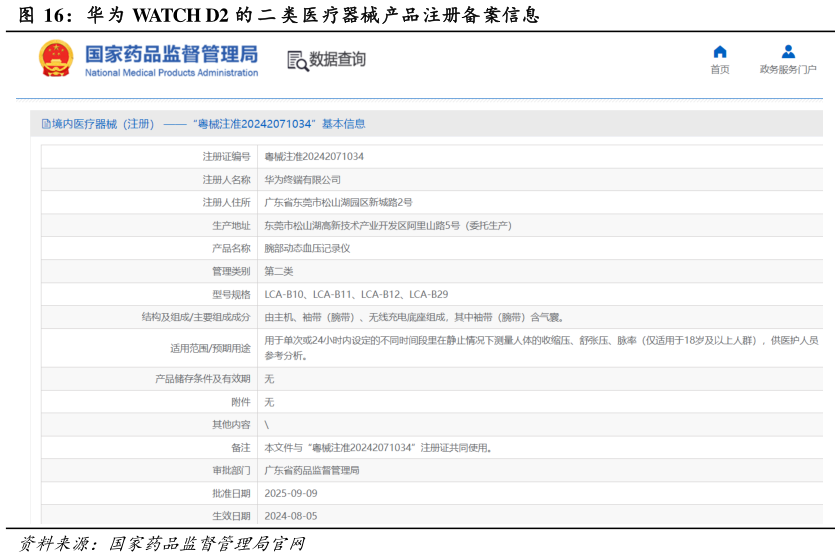Click the 数据查询 search document icon
The image size is (840, 557).
point(298,61)
